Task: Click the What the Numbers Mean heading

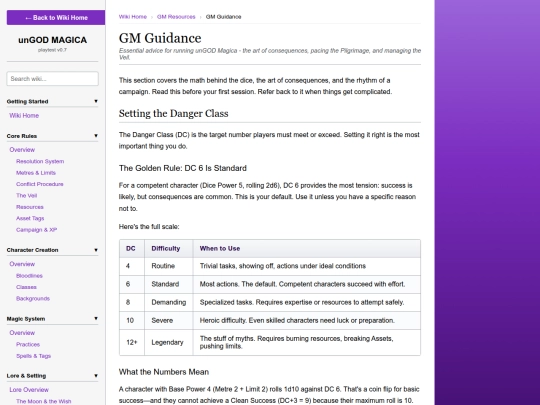Action: pyautogui.click(x=164, y=372)
